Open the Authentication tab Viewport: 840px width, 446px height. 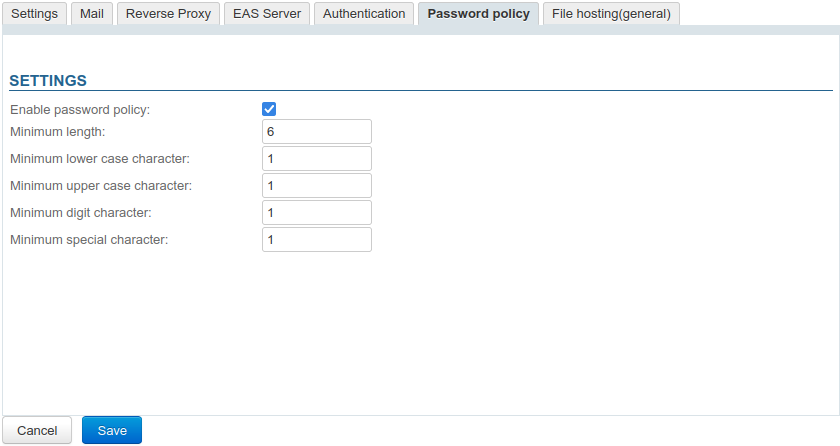tap(364, 14)
